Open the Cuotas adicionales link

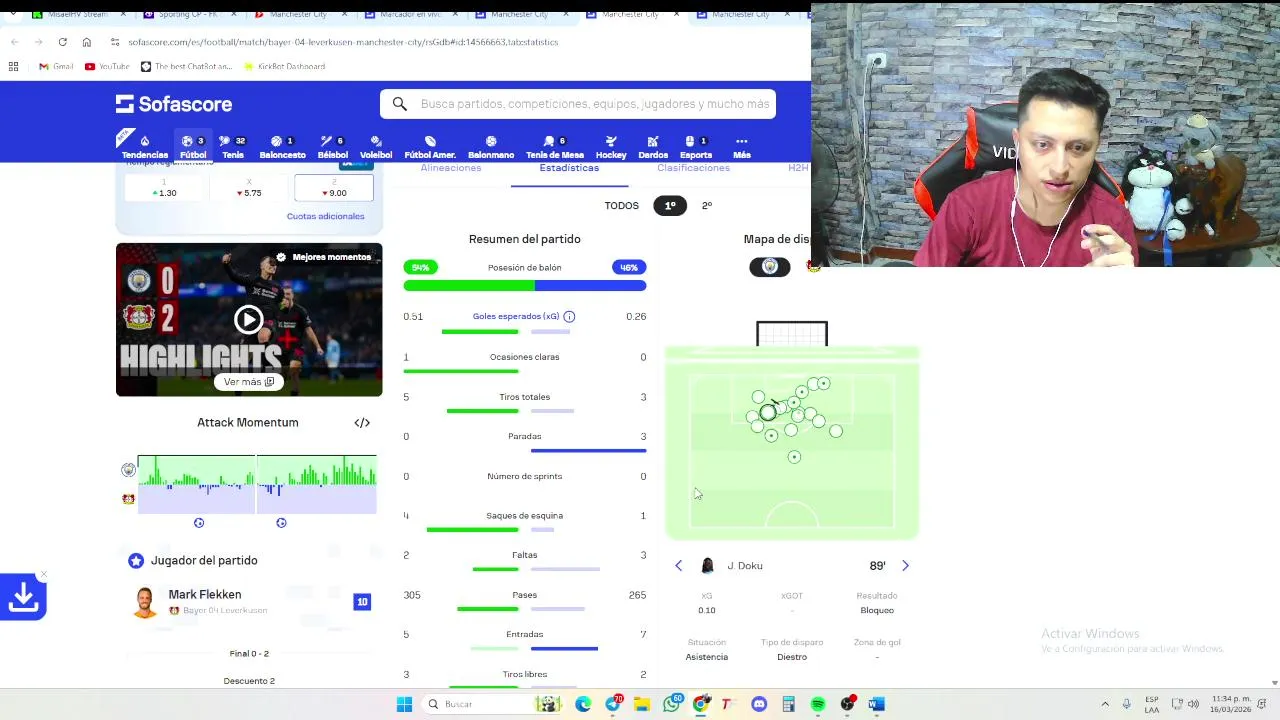pyautogui.click(x=326, y=216)
